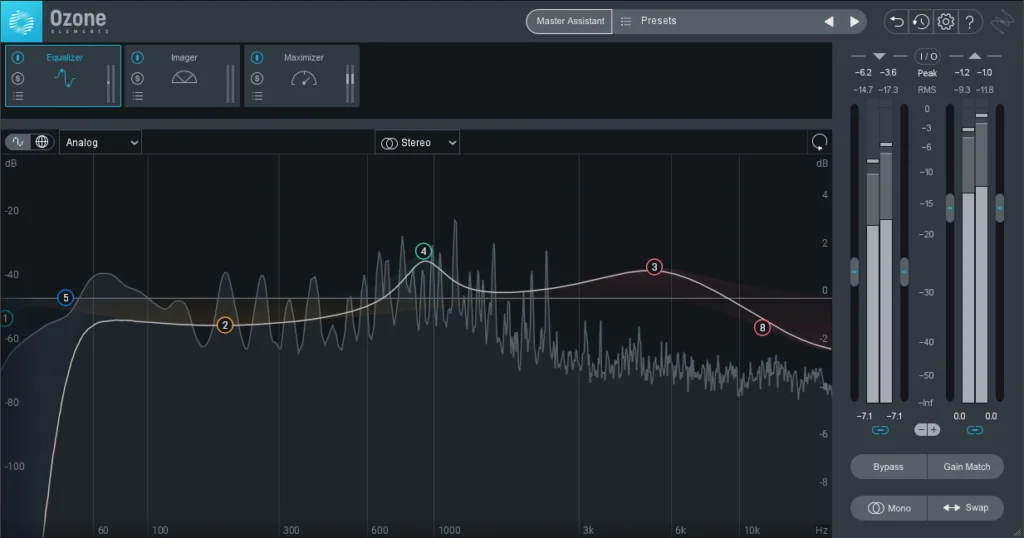Open the Stereo channel mode dropdown
Viewport: 1024px width, 538px height.
417,142
